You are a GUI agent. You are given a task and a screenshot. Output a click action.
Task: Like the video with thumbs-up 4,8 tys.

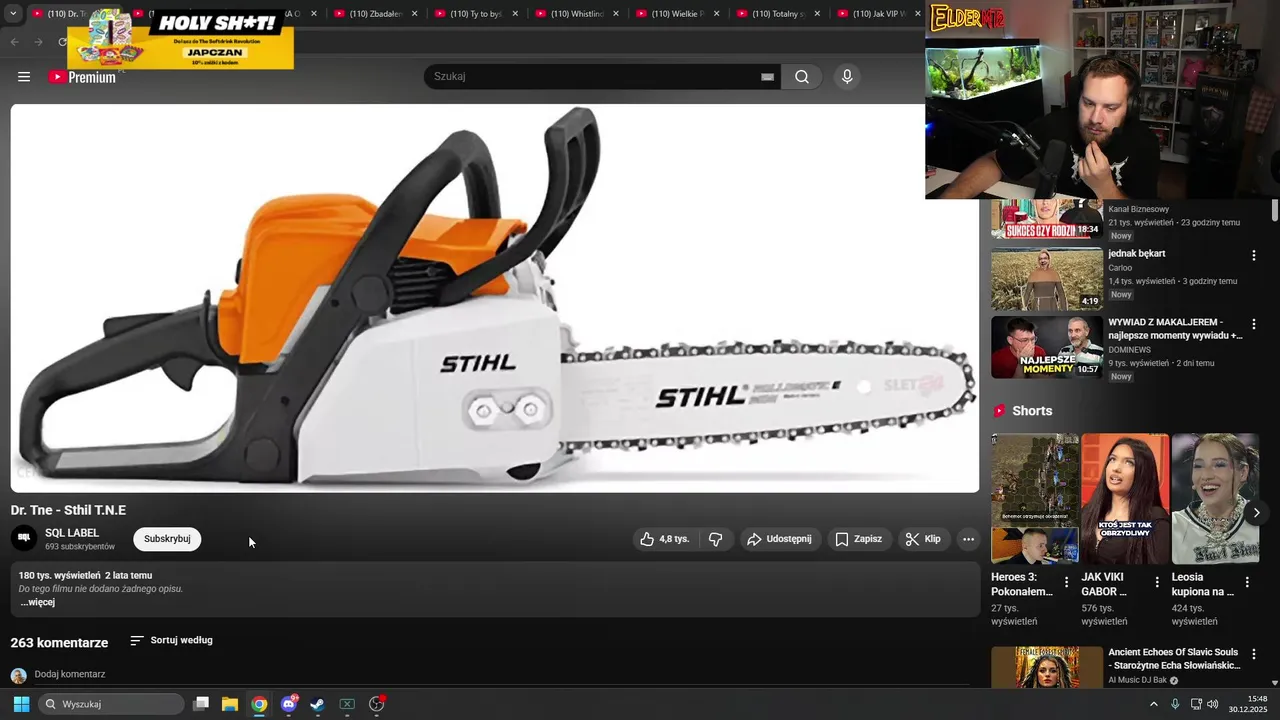tap(665, 539)
